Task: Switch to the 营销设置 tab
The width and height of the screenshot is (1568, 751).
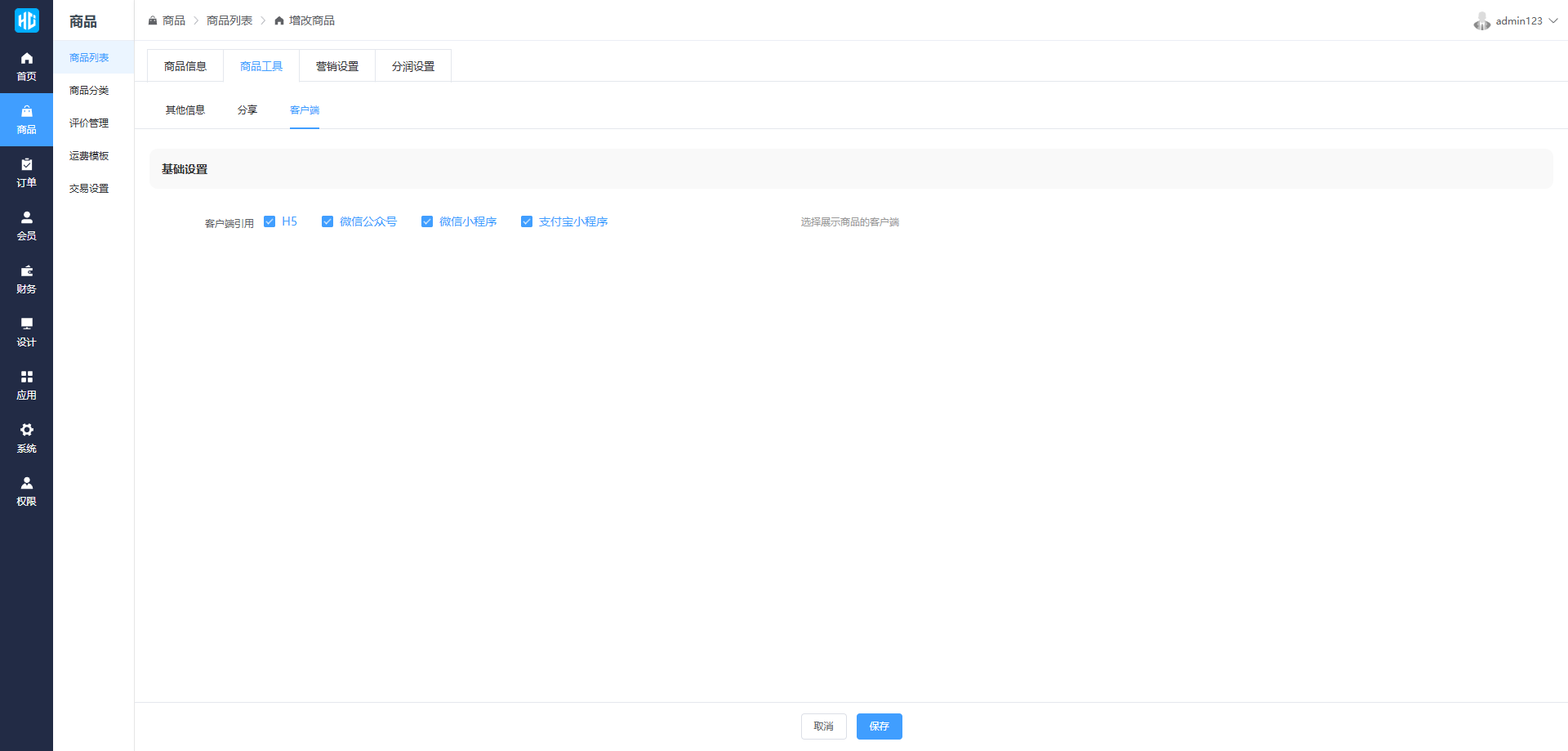Action: 337,66
